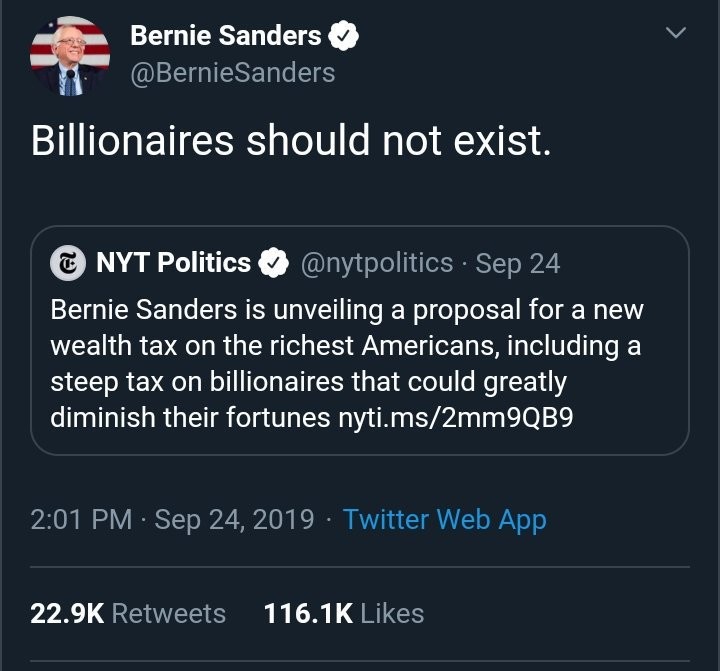Screen dimensions: 720x671
Task: Open the Twitter Web App source link
Action: coord(444,520)
